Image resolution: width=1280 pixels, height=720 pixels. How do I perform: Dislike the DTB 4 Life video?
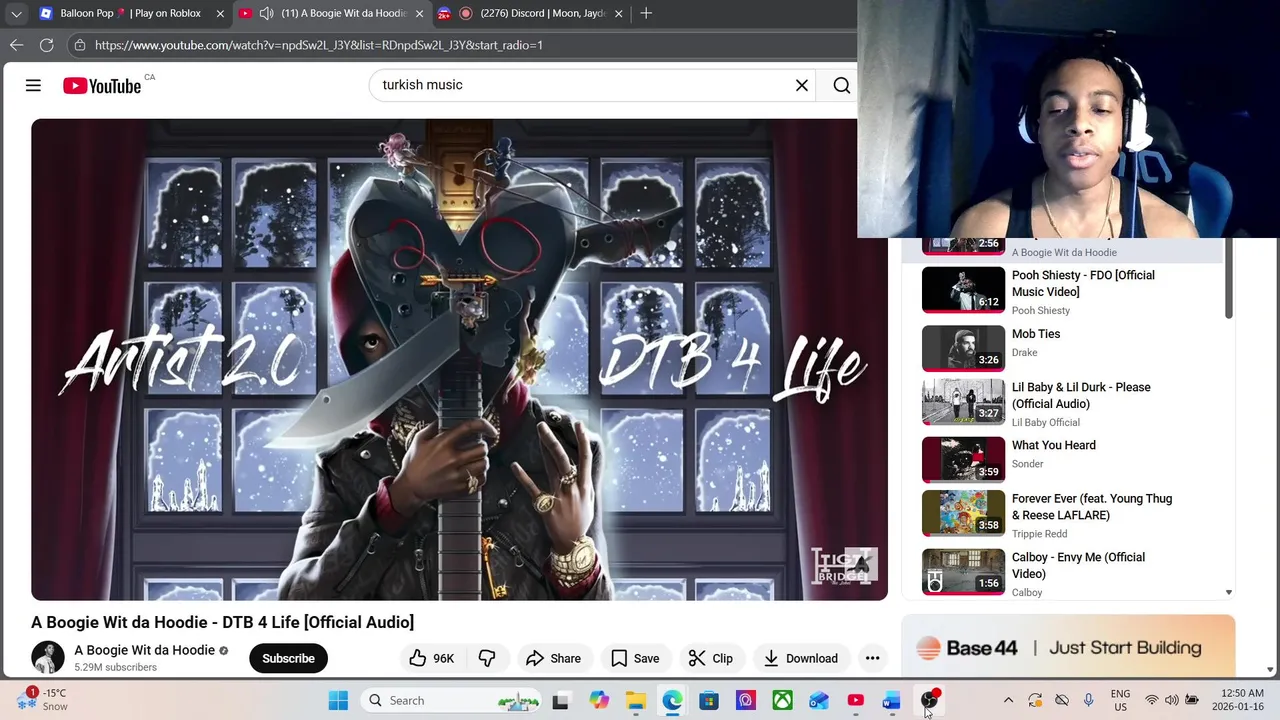click(x=487, y=658)
